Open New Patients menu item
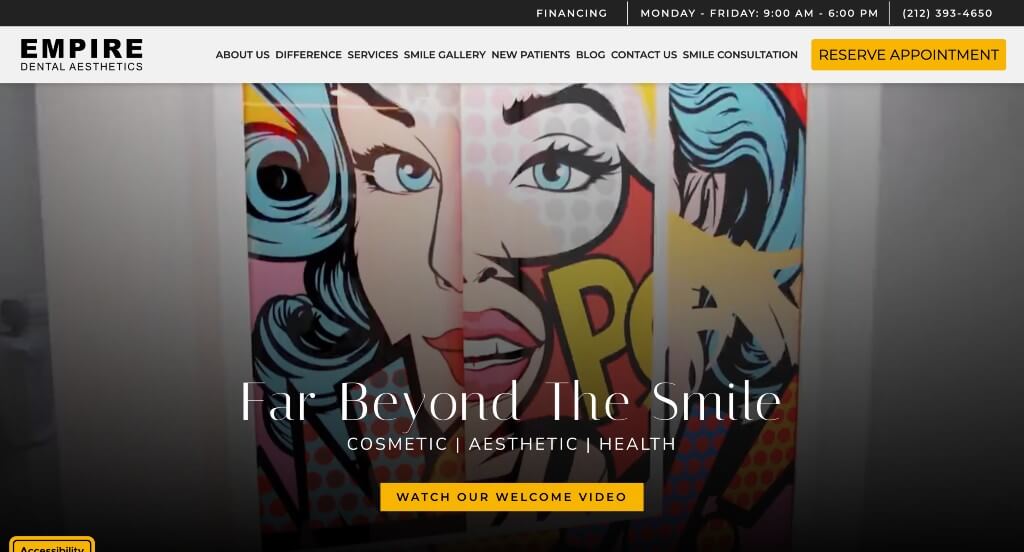The image size is (1024, 552). 530,55
